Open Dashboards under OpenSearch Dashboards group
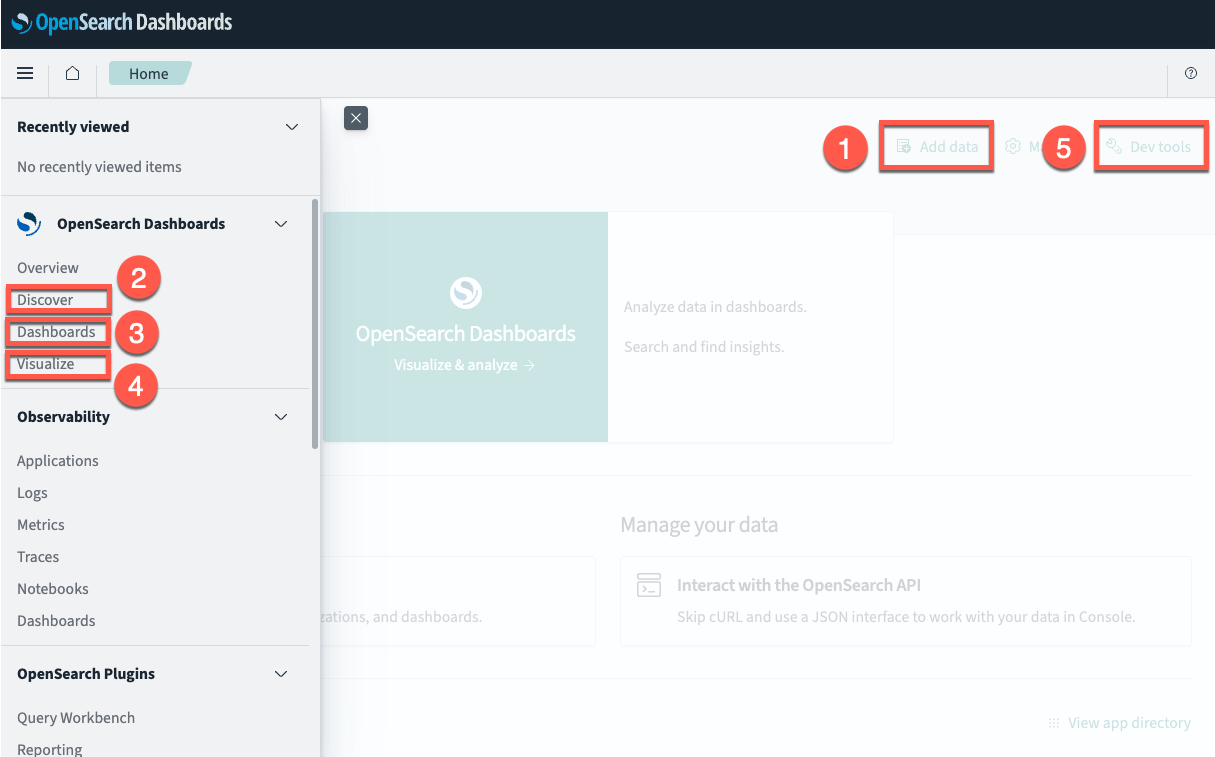This screenshot has width=1215, height=757. (56, 332)
